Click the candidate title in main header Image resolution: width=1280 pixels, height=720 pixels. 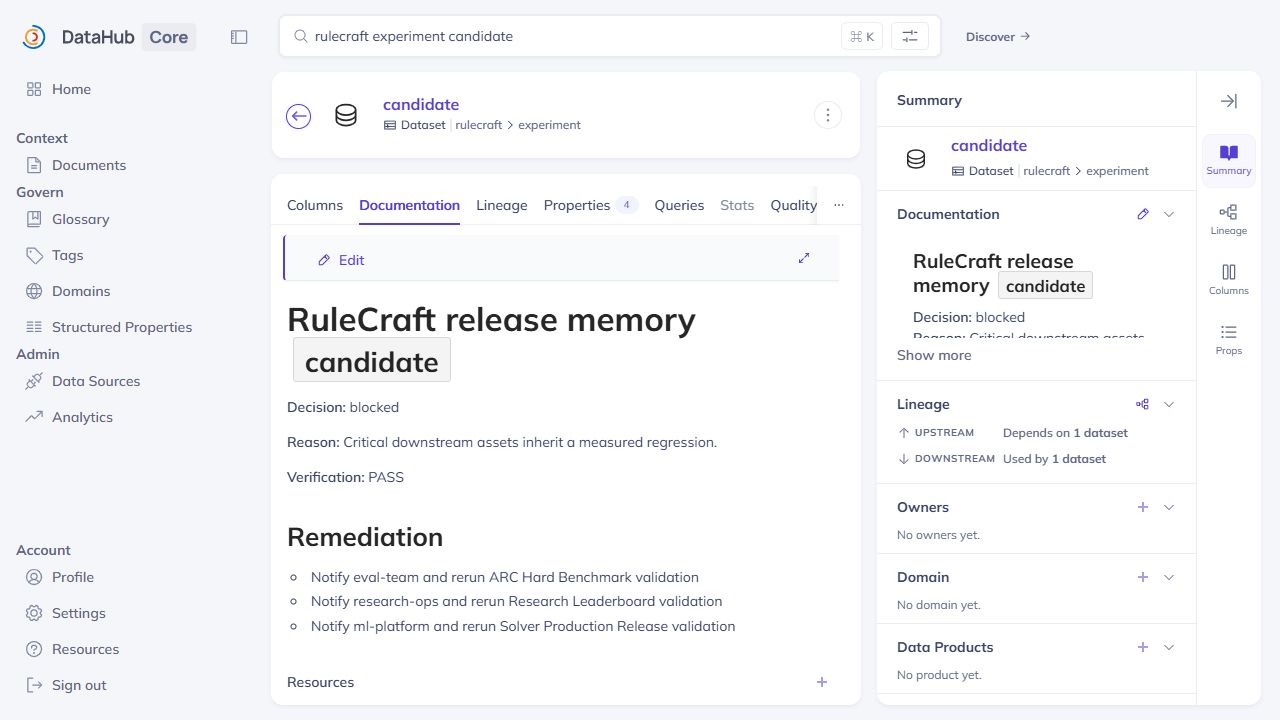421,104
